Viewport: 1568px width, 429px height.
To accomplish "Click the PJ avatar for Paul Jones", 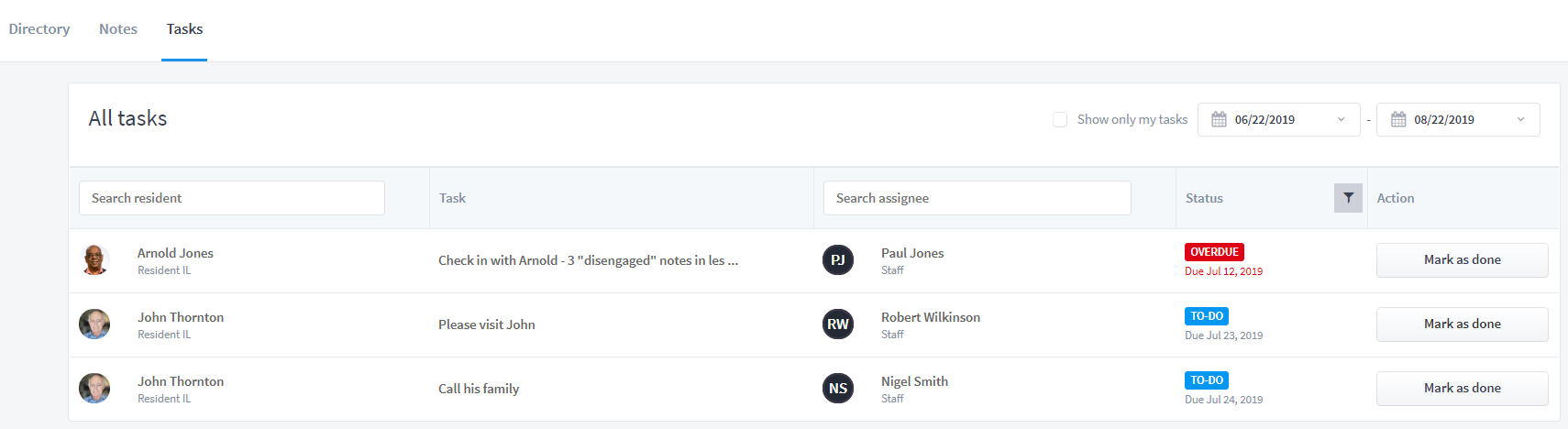I will (838, 260).
